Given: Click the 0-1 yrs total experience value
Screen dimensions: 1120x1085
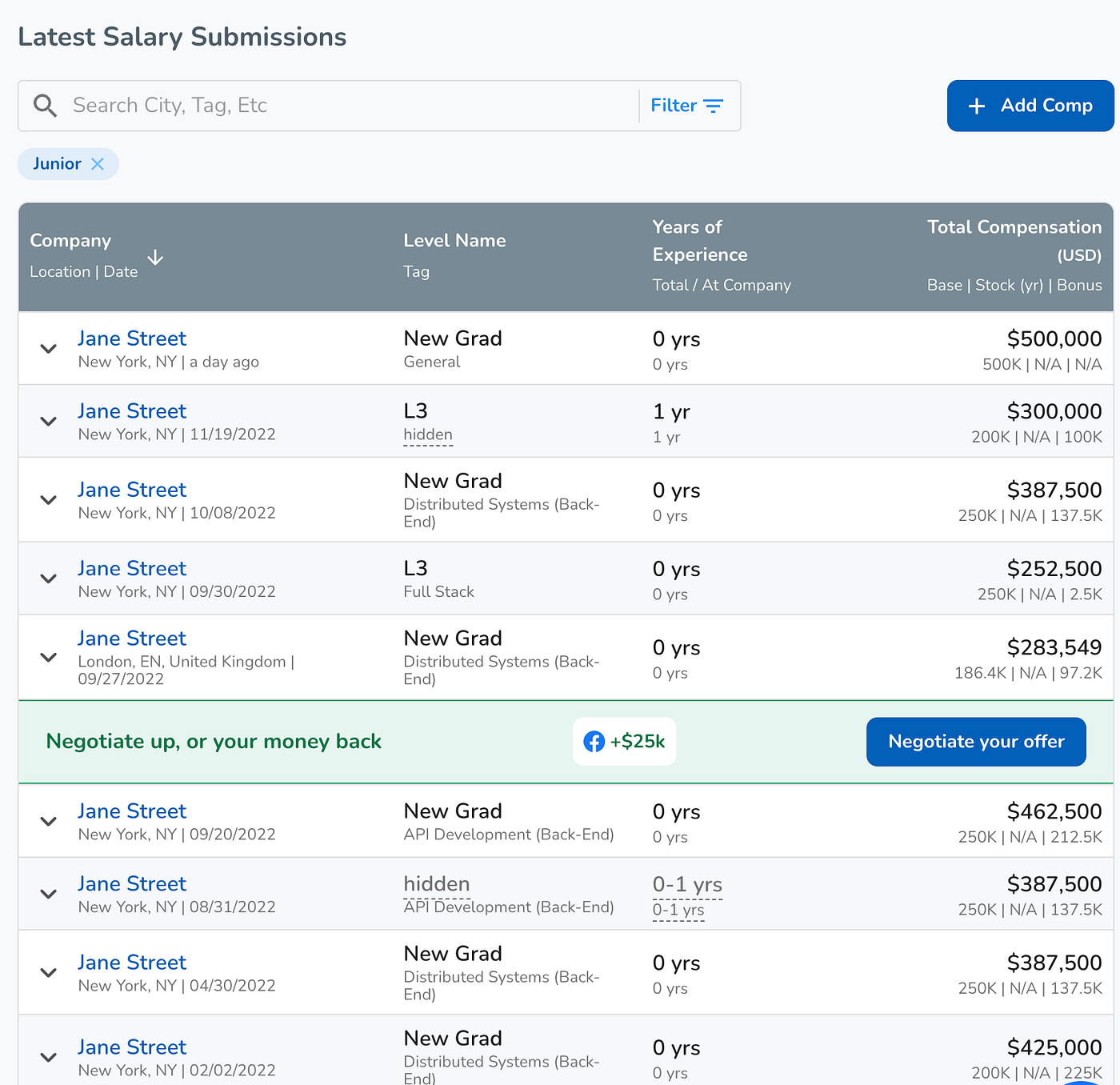Looking at the screenshot, I should [687, 885].
